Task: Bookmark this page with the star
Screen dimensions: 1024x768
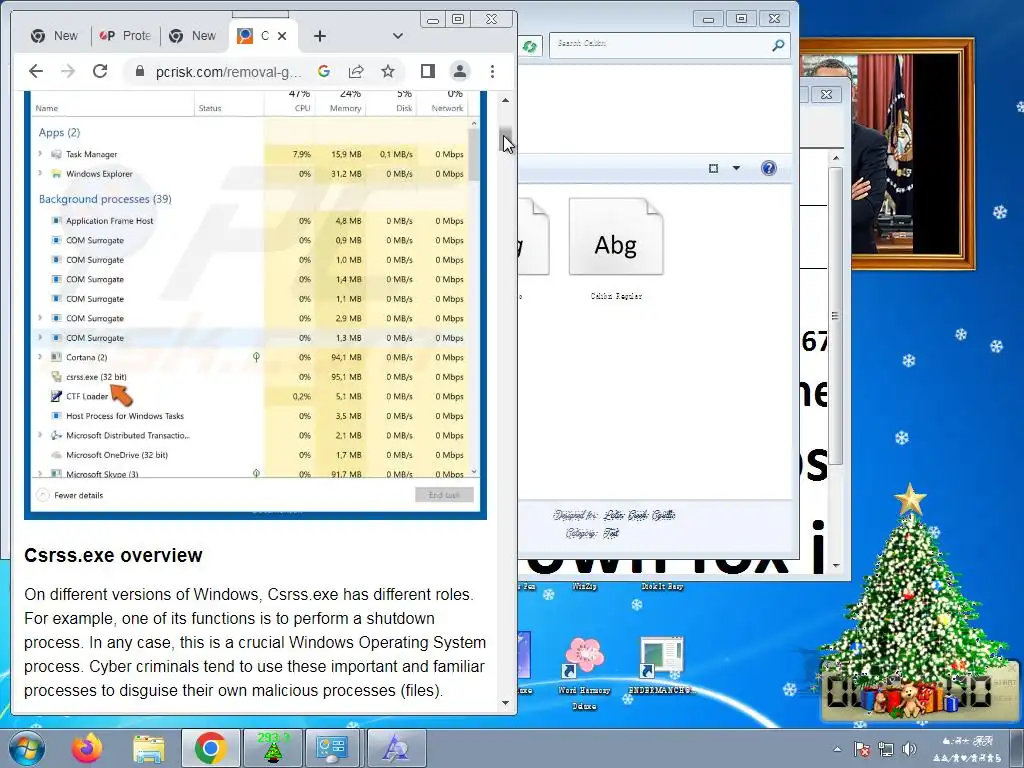Action: coord(388,71)
